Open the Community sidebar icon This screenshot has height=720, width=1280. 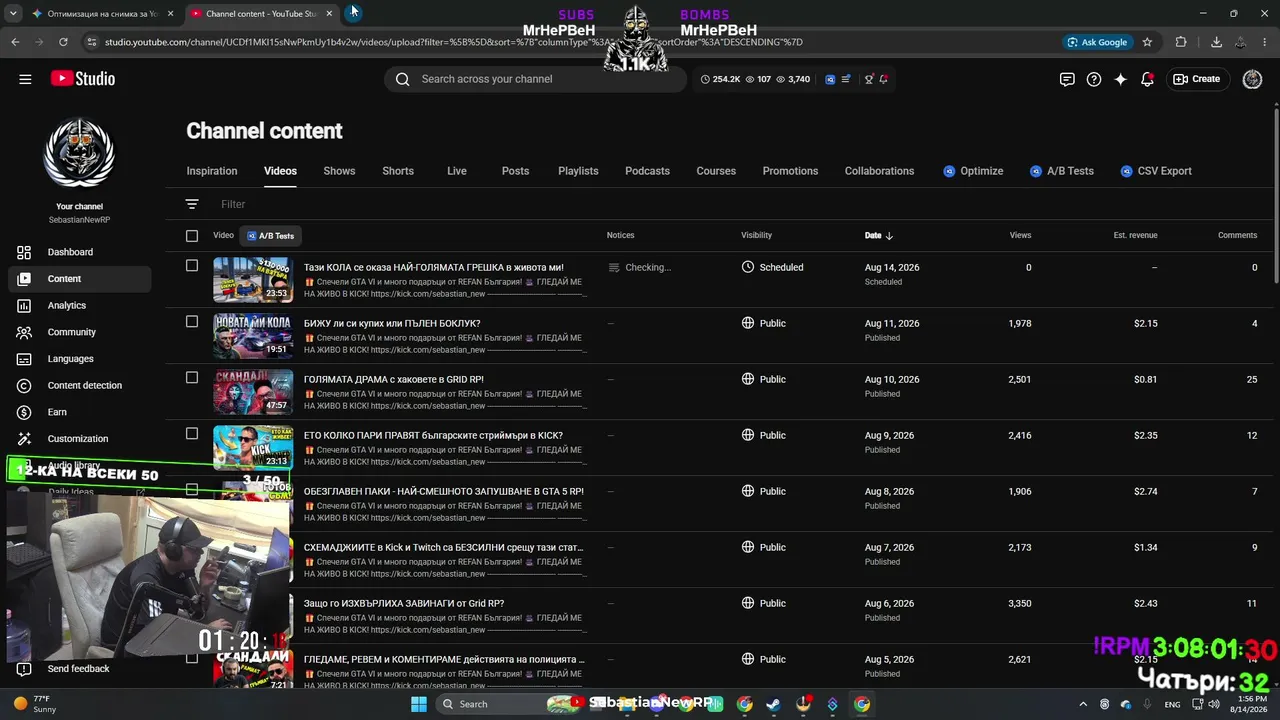click(x=25, y=332)
